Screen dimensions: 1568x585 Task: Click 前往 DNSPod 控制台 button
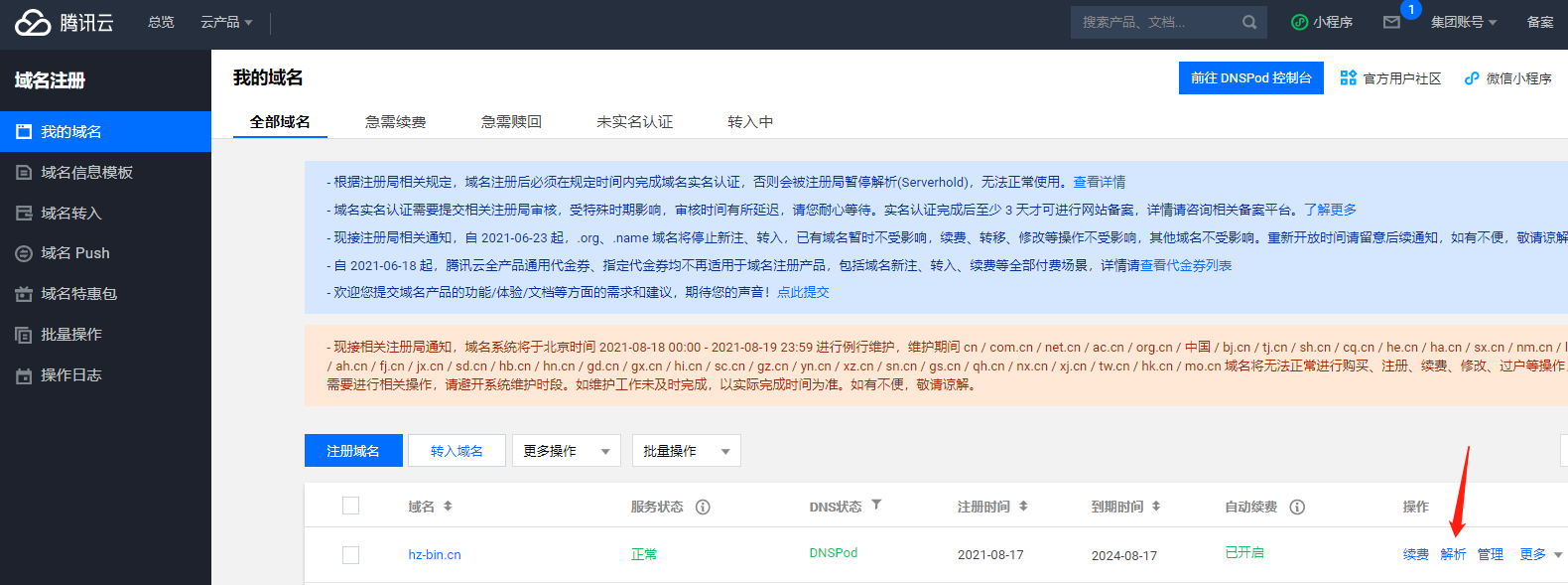tap(1251, 77)
